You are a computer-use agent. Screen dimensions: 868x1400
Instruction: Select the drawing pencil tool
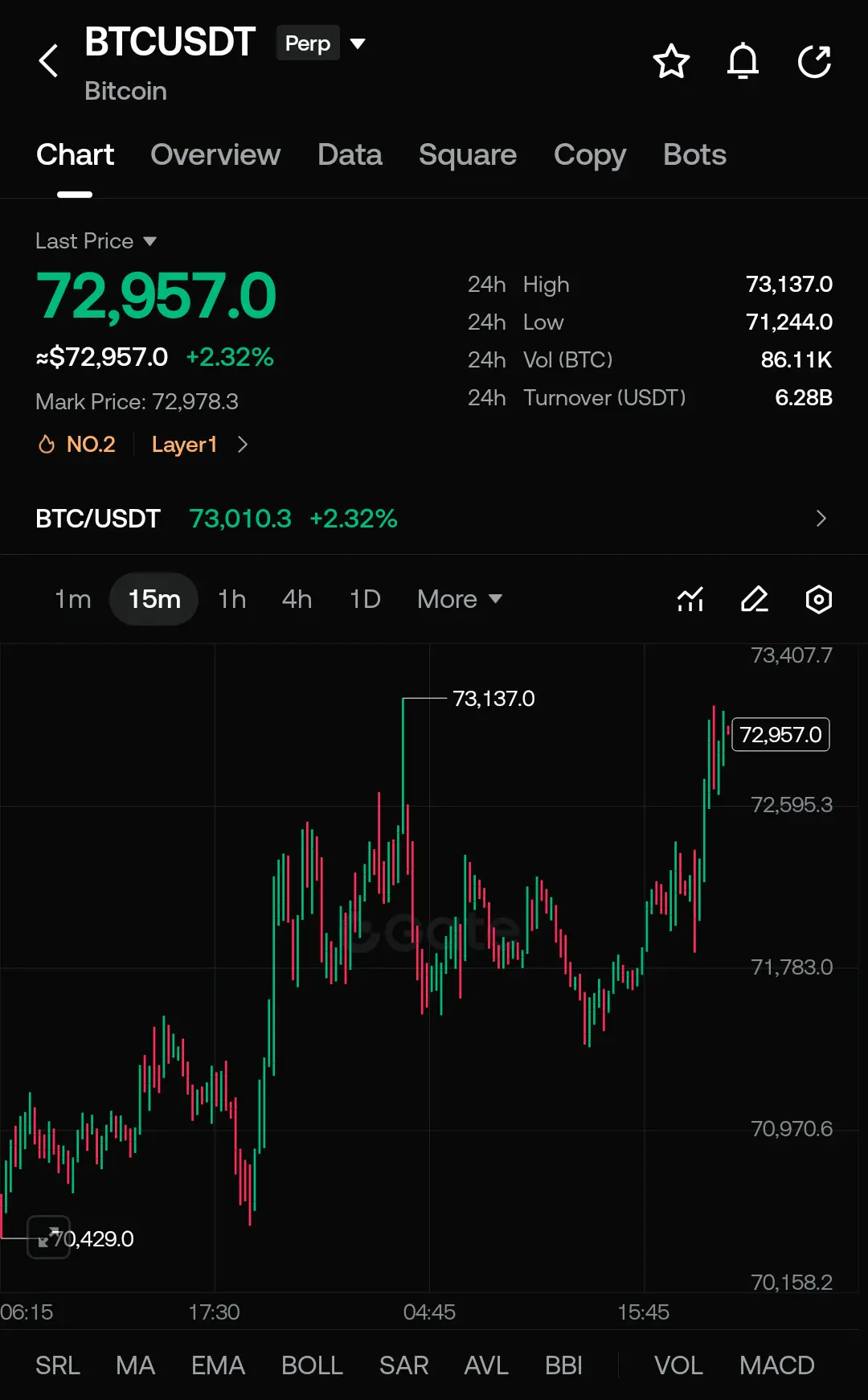click(755, 599)
